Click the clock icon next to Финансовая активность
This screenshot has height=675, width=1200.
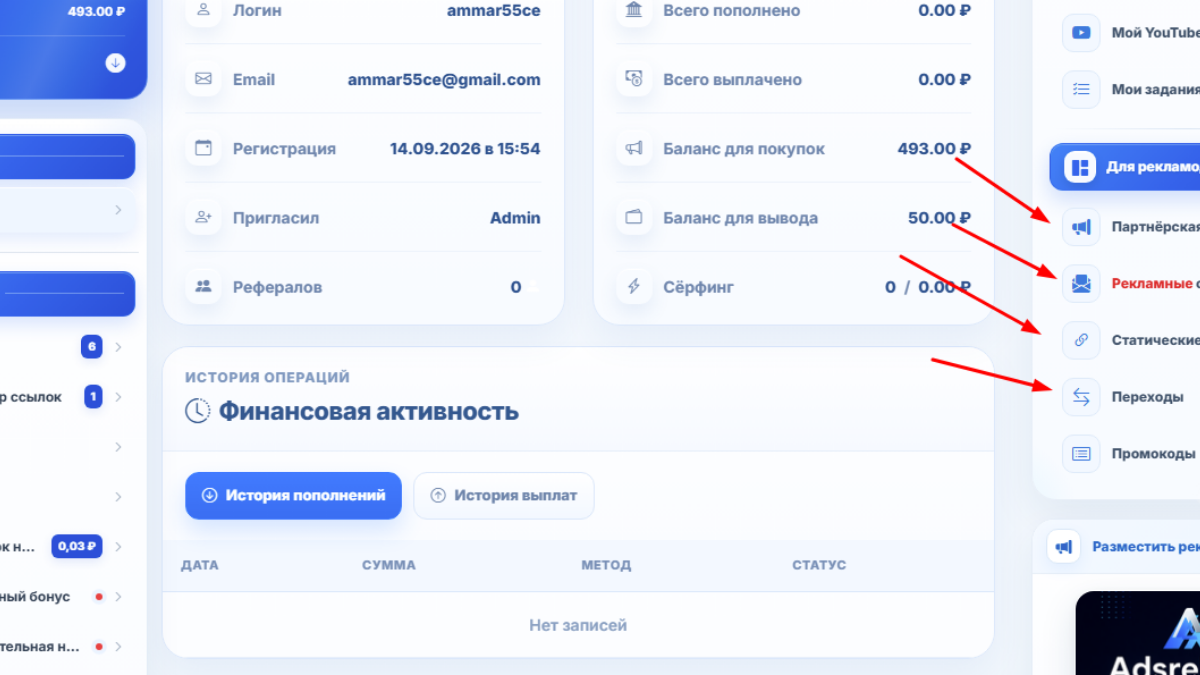(197, 410)
